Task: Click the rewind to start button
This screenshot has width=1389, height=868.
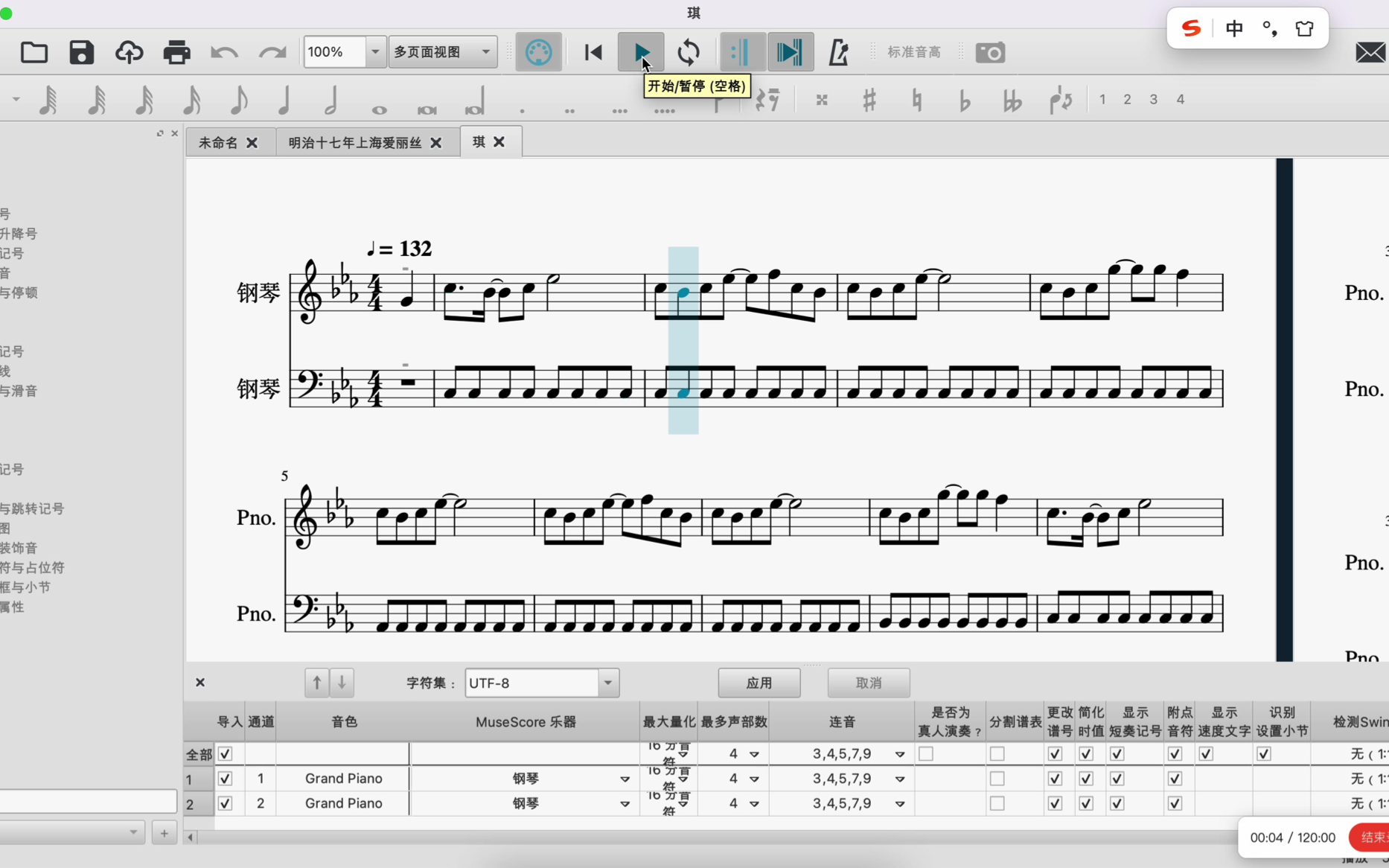Action: [x=593, y=52]
